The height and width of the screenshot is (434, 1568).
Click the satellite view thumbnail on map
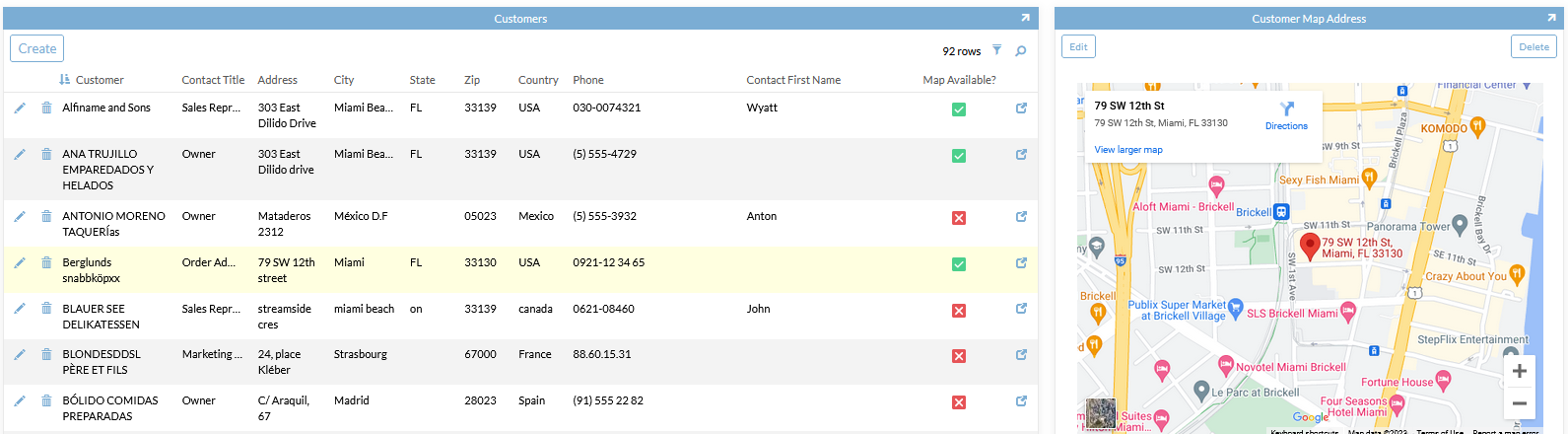[1101, 412]
